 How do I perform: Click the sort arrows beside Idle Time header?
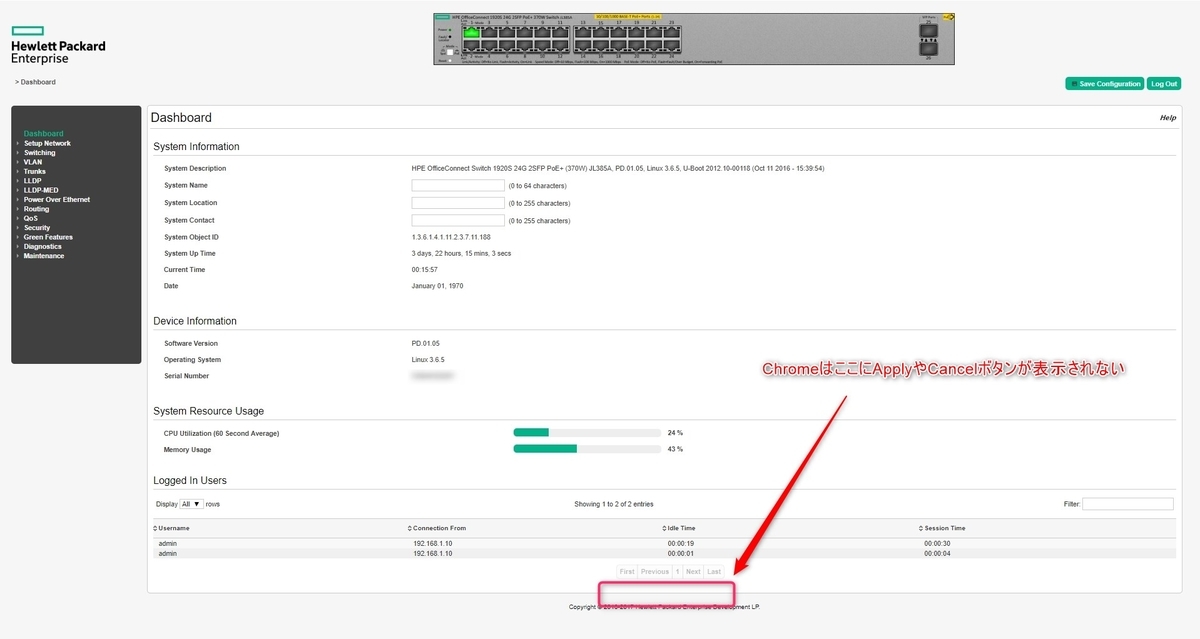coord(665,528)
